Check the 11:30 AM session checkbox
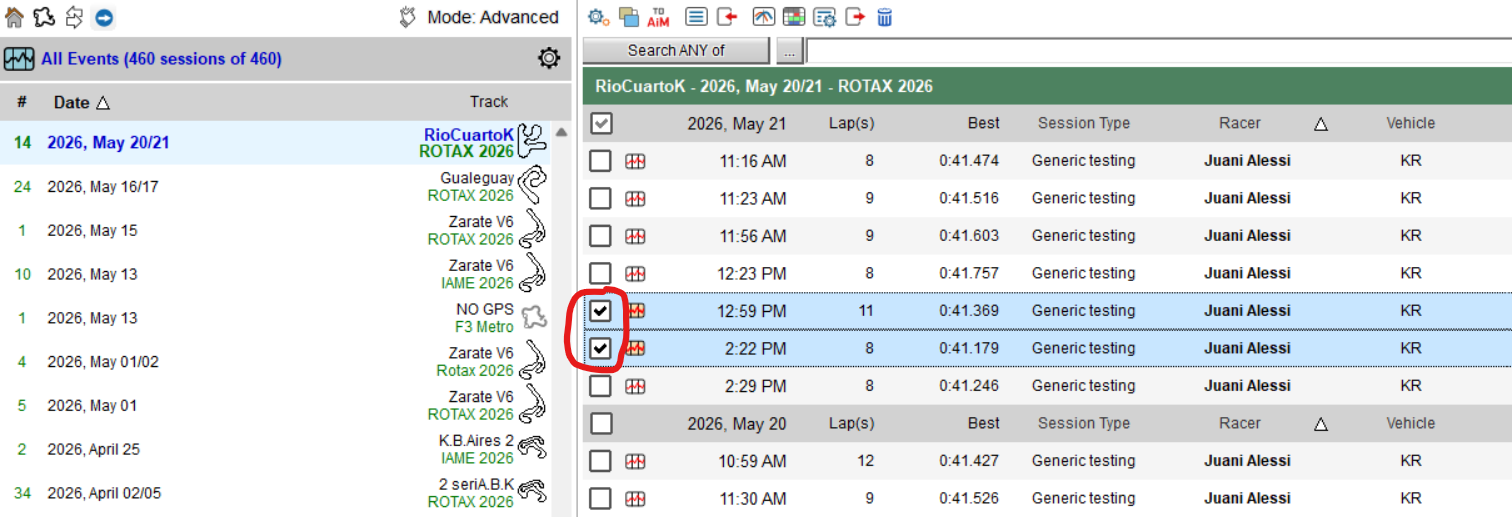Image resolution: width=1512 pixels, height=517 pixels. pos(600,498)
